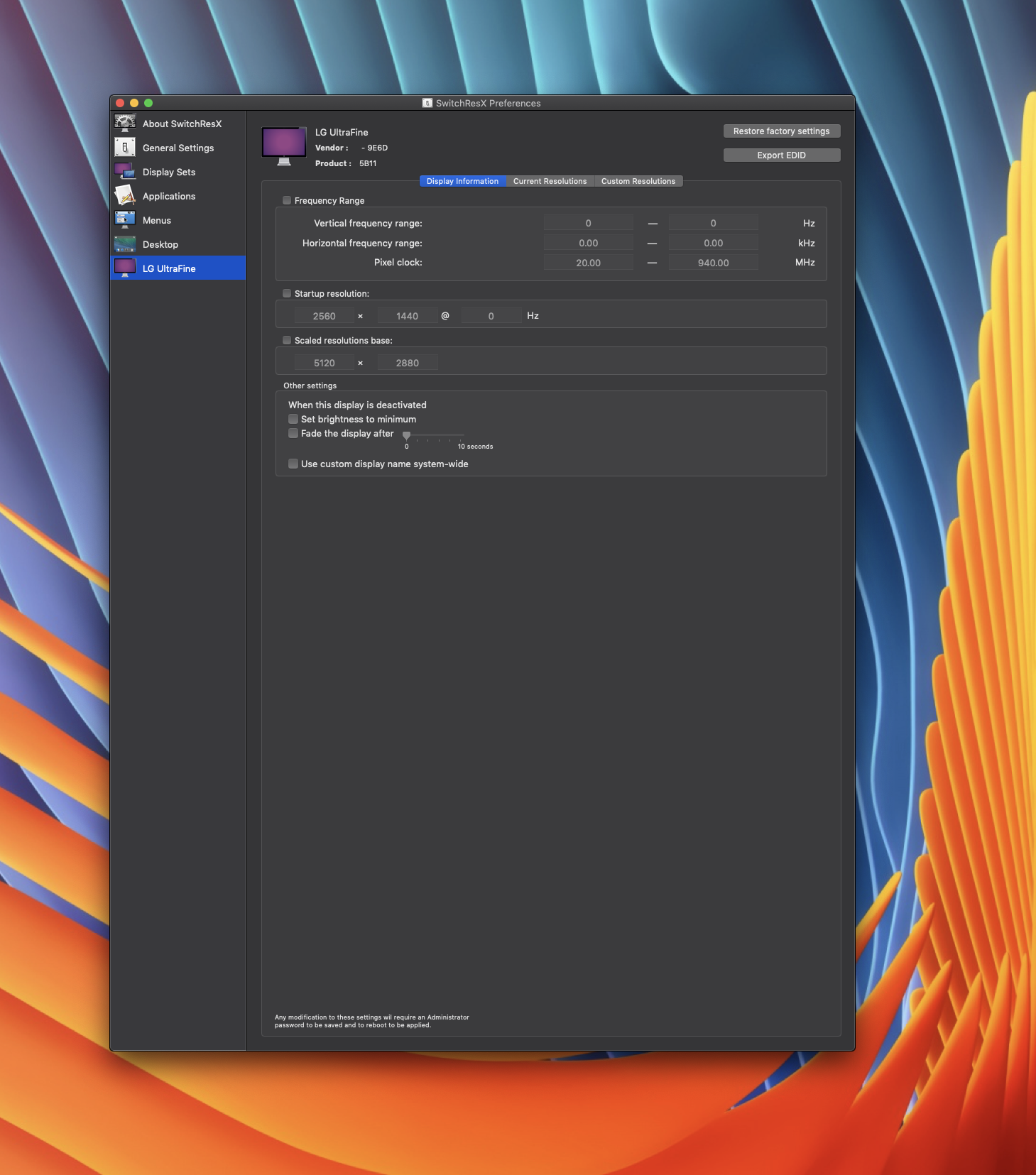The height and width of the screenshot is (1175, 1036).
Task: Click the fade delay slider thumb
Action: [406, 435]
